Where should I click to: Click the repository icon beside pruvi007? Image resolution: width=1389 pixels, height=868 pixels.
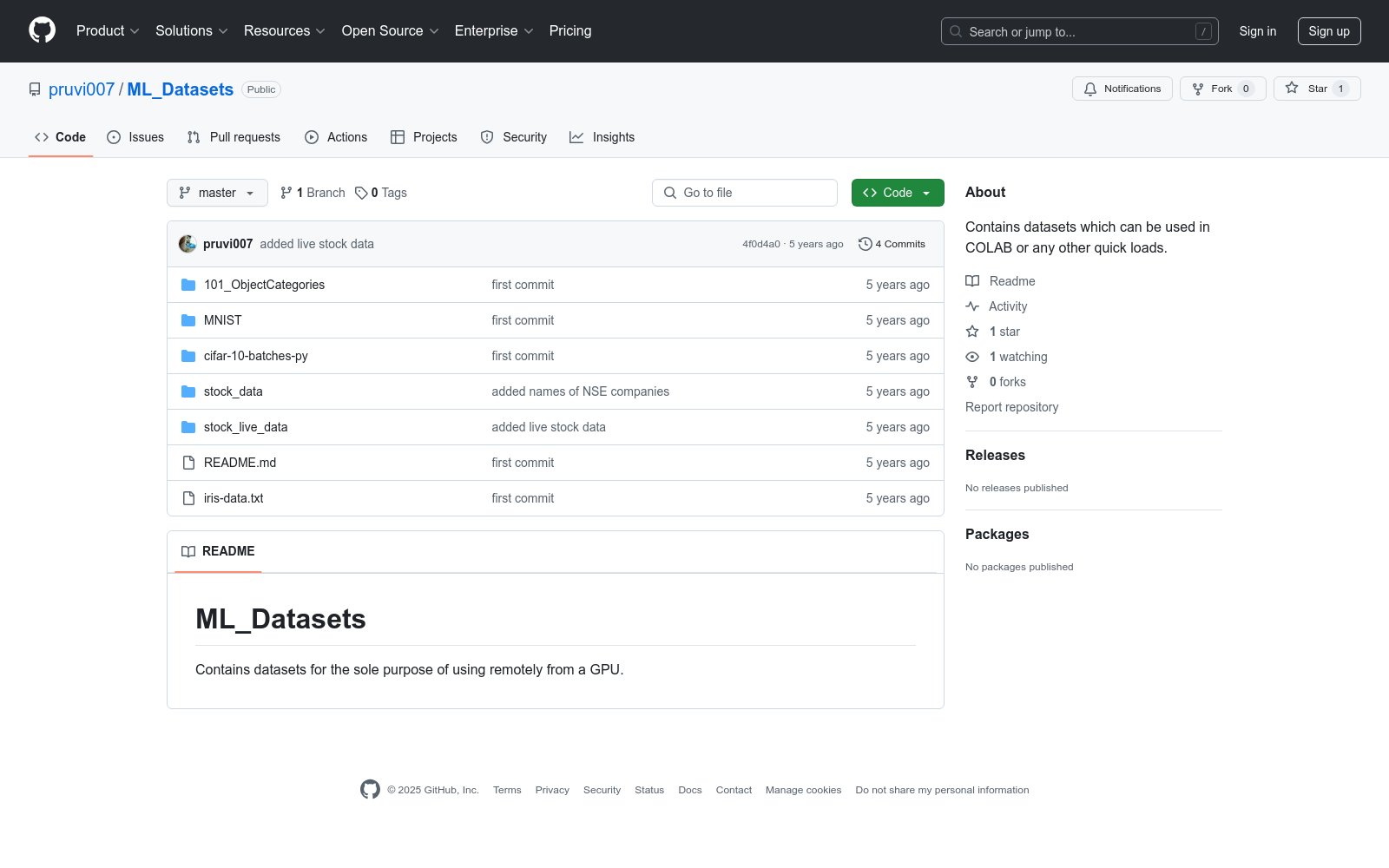pyautogui.click(x=35, y=89)
